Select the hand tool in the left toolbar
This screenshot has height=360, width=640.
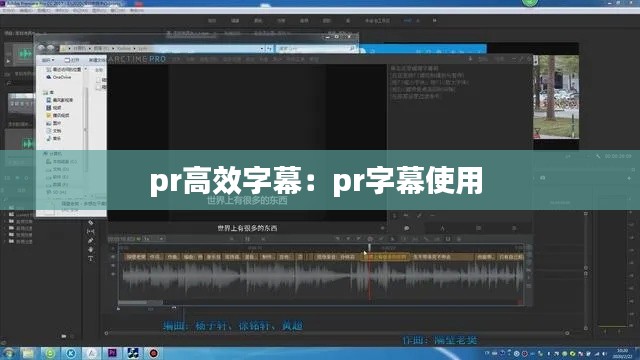point(91,249)
